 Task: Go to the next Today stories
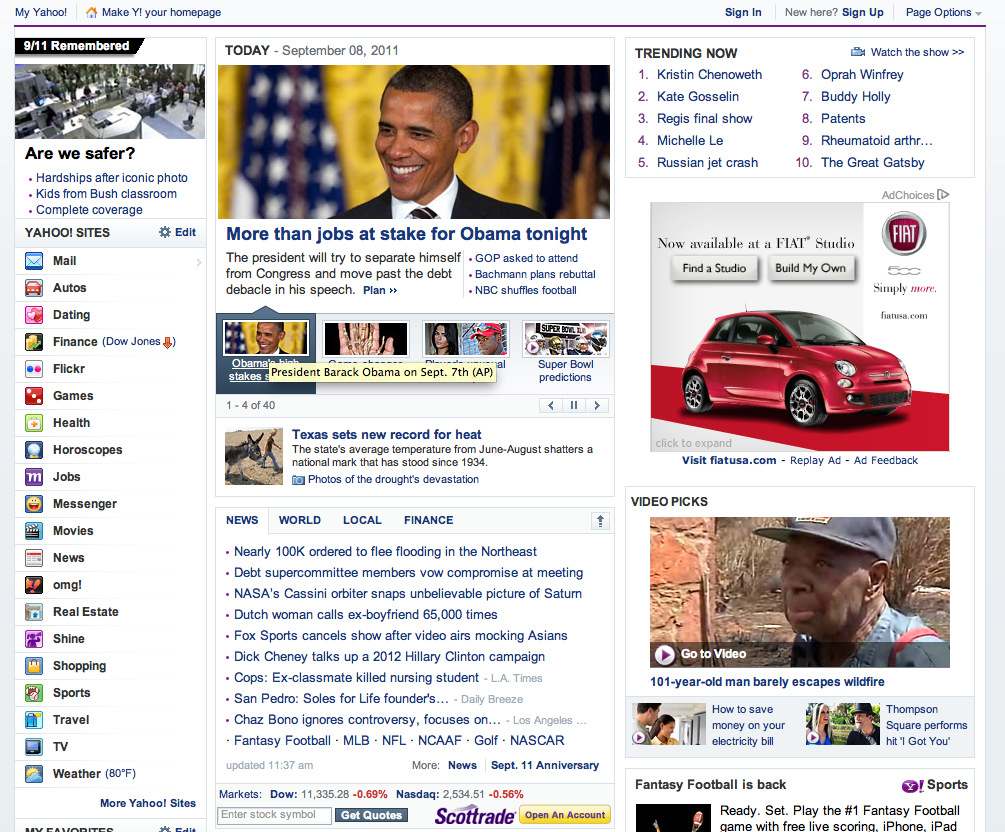click(x=597, y=405)
